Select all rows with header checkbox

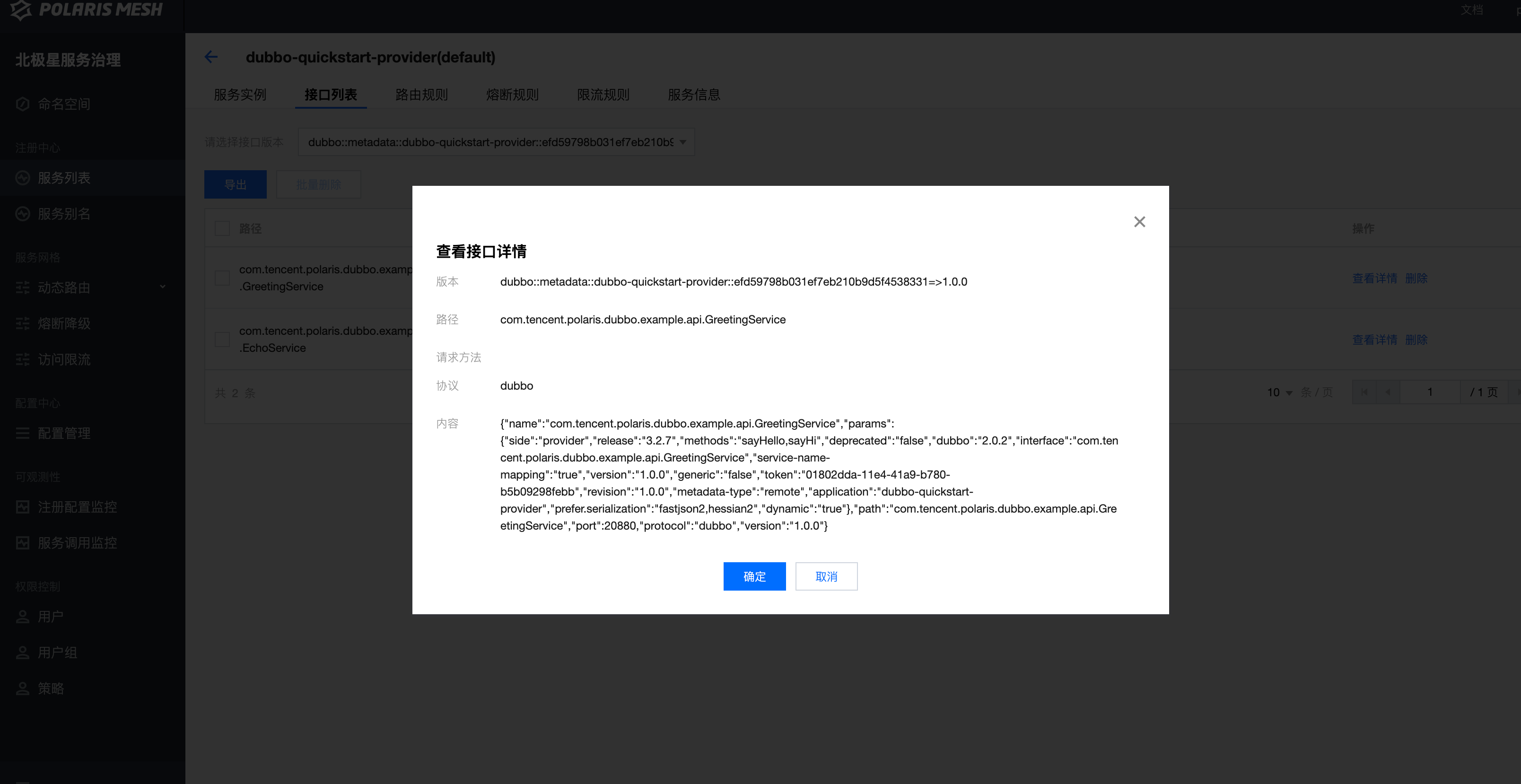(x=222, y=228)
